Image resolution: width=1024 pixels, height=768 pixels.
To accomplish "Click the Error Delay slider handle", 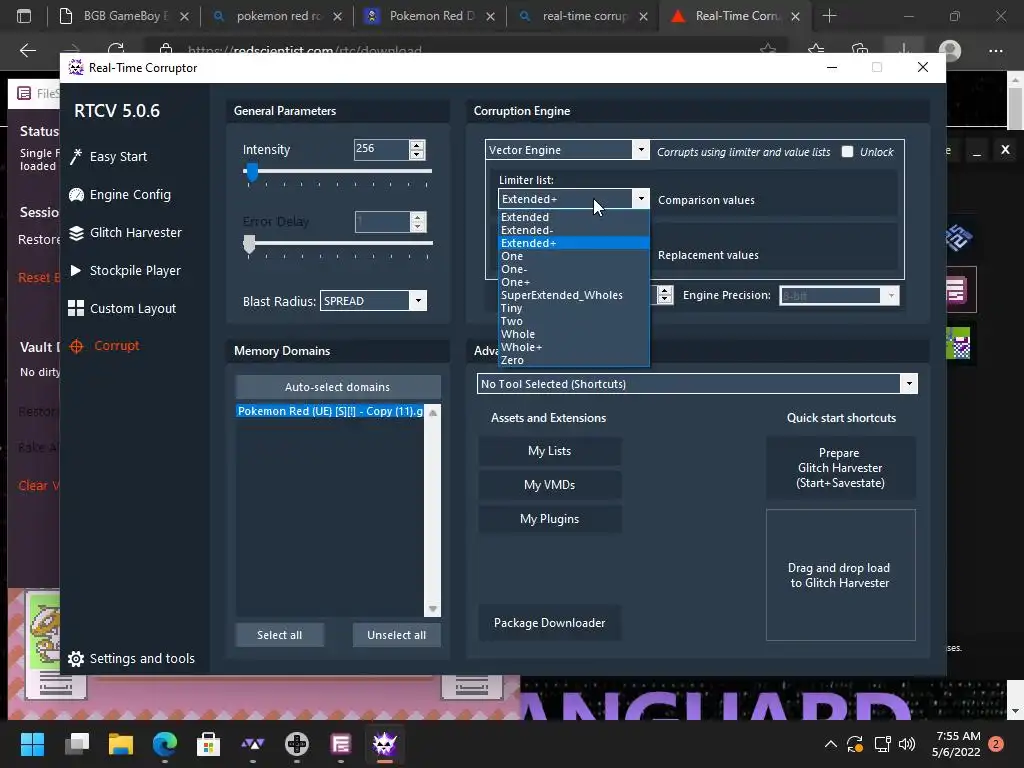I will pos(249,244).
